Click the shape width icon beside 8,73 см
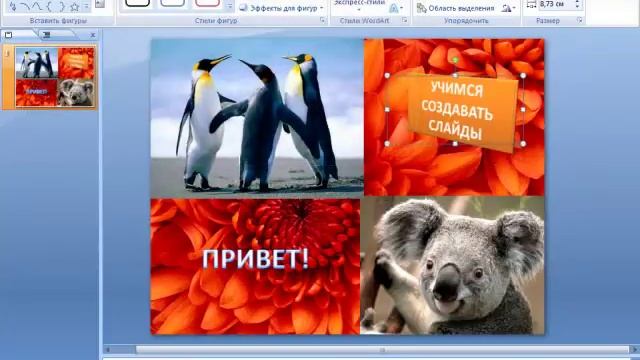Screen dimensions: 640x360 (x=531, y=4)
